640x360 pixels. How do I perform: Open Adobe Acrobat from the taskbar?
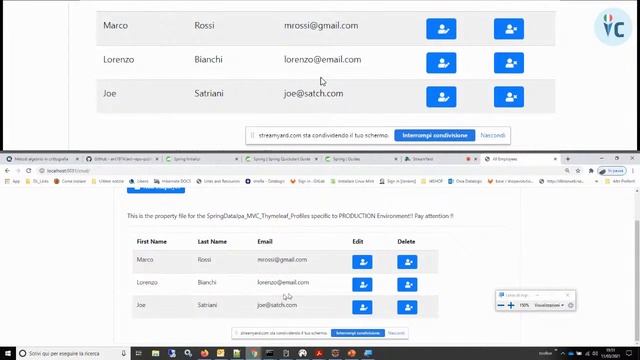pyautogui.click(x=319, y=353)
